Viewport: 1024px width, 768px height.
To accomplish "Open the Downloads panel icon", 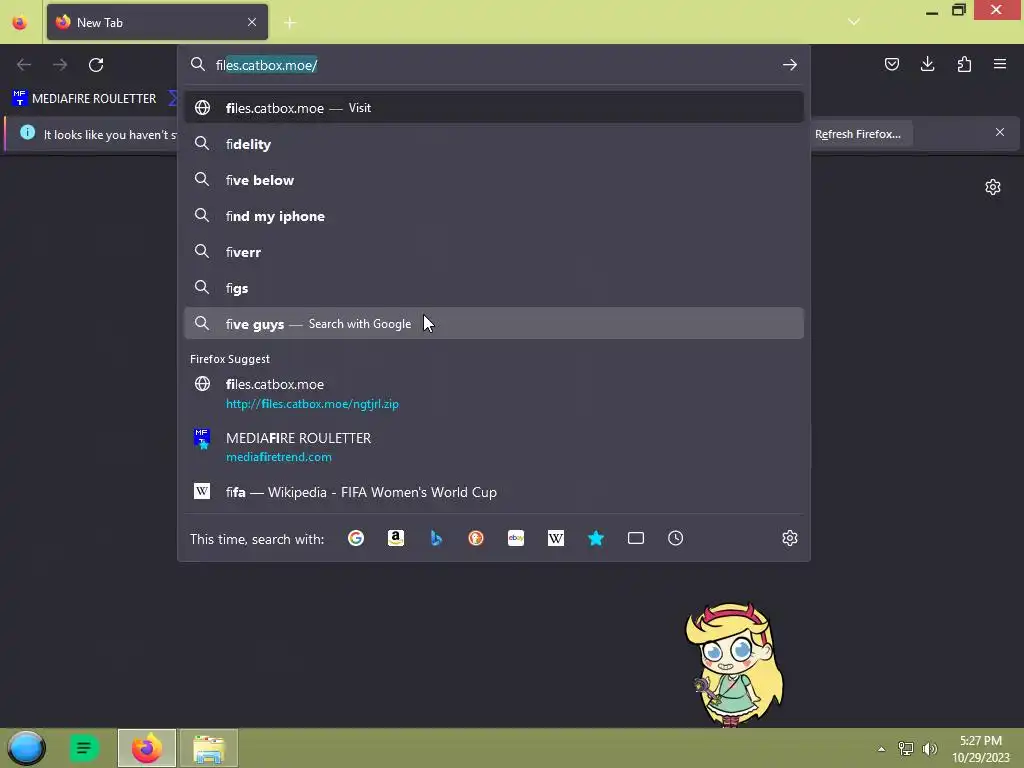I will (927, 64).
